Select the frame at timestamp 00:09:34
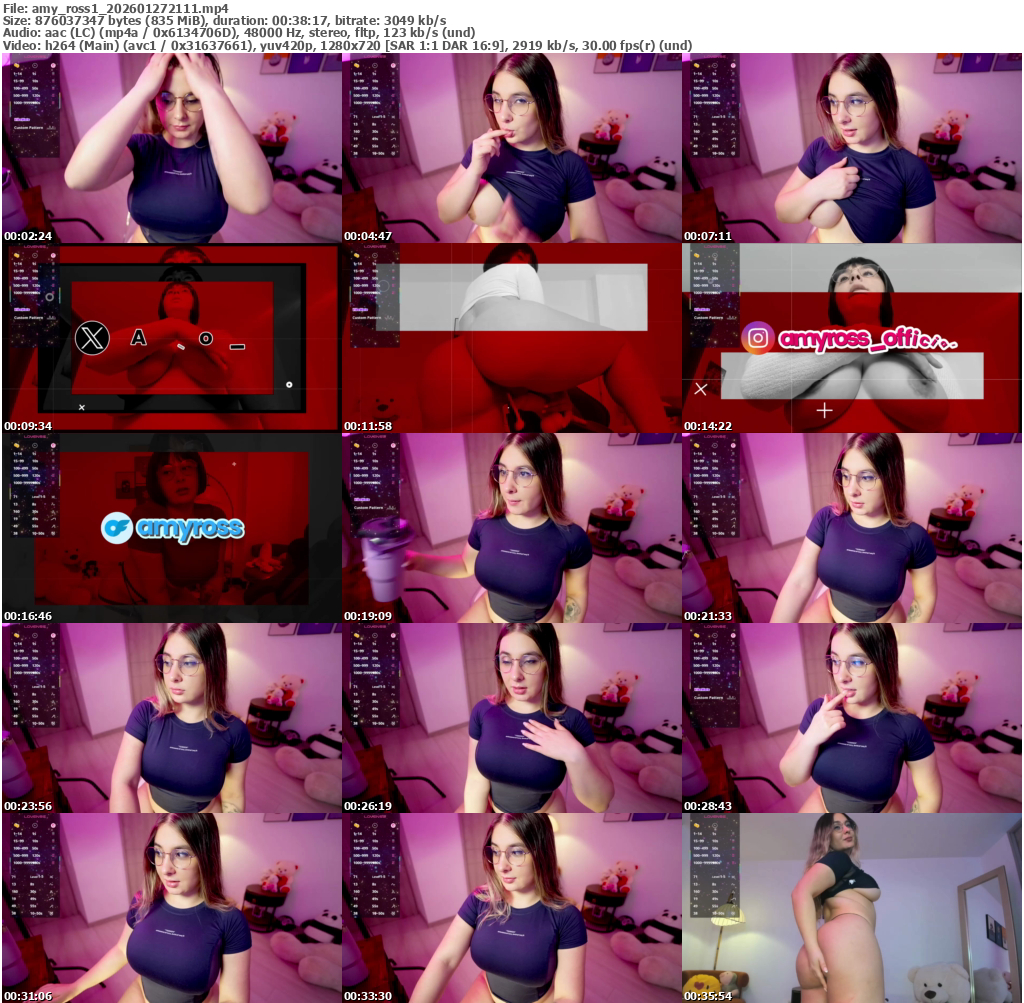Viewport: 1024px width, 1003px height. [171, 338]
